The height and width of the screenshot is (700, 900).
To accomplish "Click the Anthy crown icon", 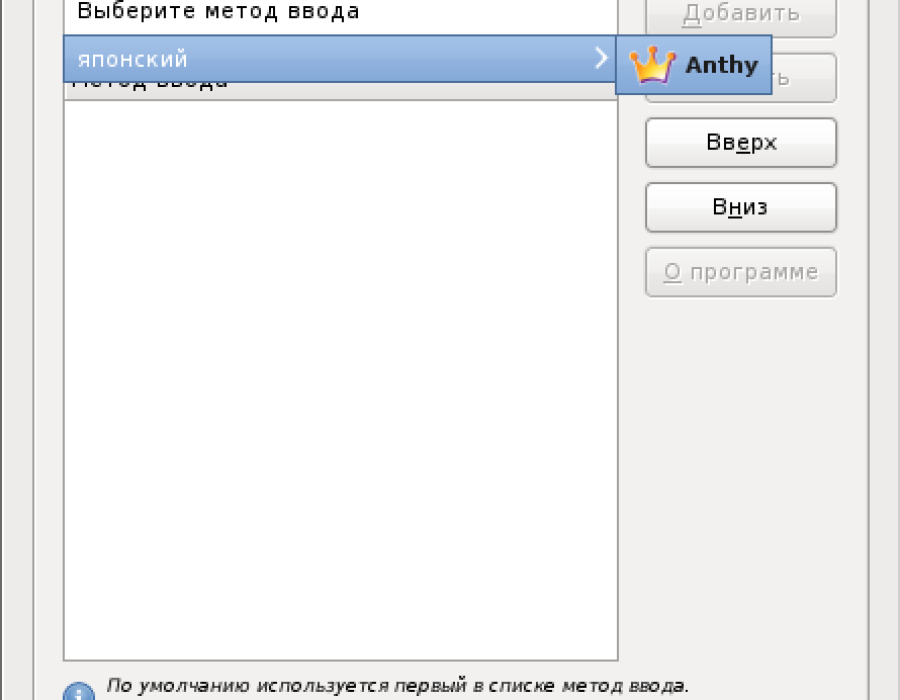I will click(652, 65).
